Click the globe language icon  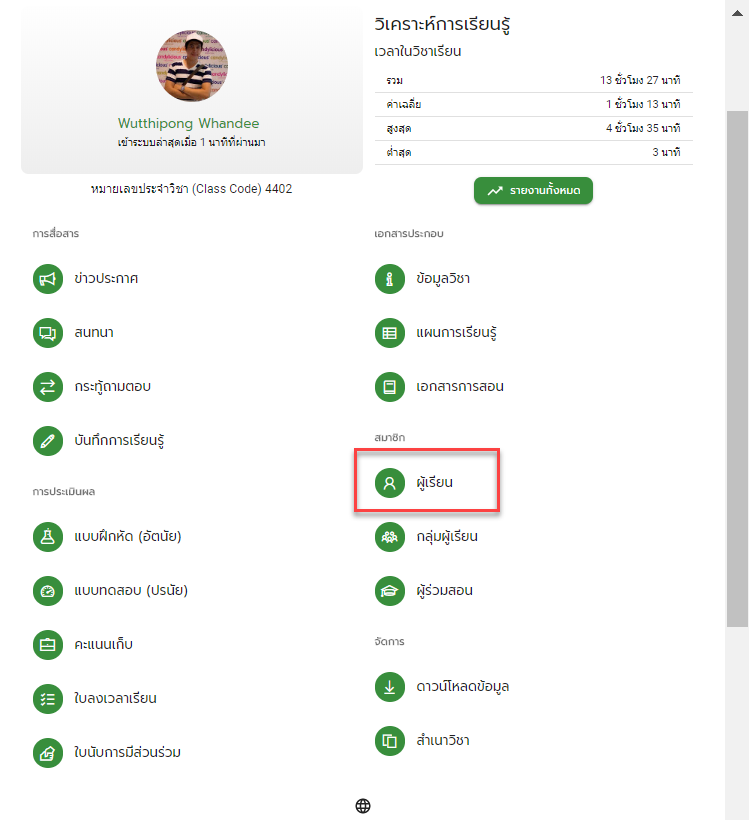363,806
